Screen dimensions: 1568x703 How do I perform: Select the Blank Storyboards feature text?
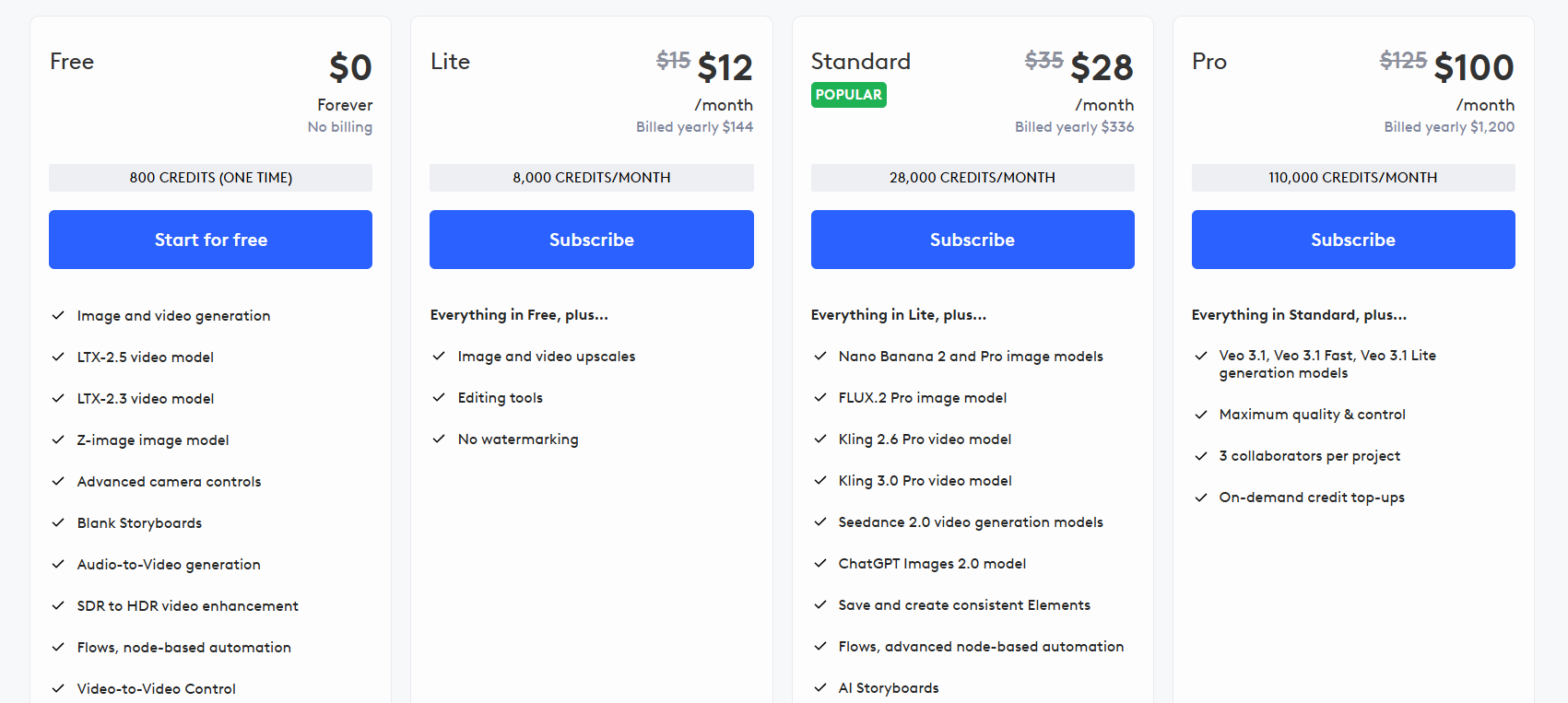(x=139, y=523)
